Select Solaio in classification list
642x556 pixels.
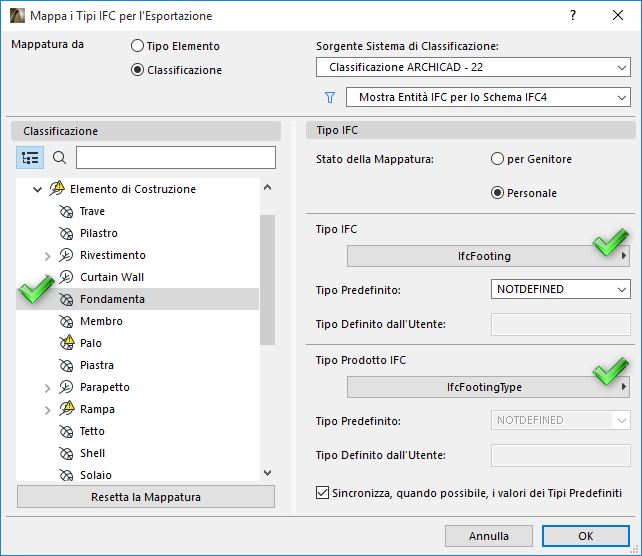pyautogui.click(x=96, y=475)
